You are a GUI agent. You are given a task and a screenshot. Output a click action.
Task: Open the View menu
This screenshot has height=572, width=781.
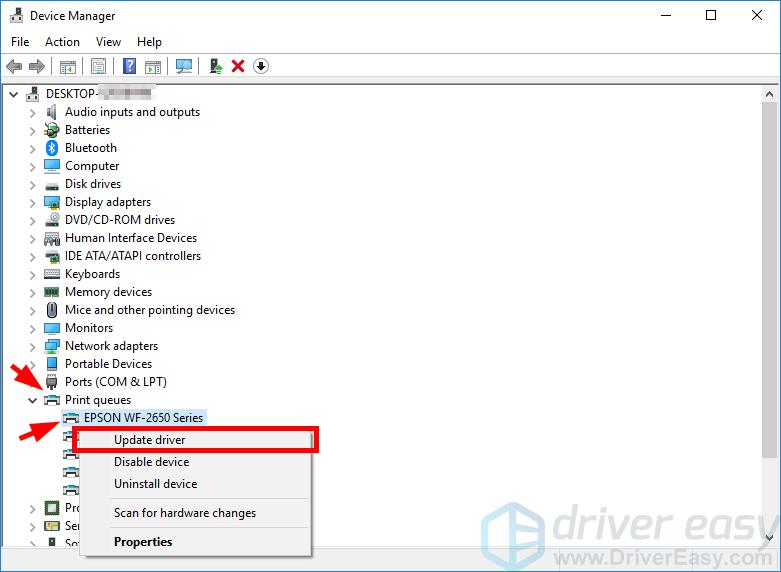[108, 42]
